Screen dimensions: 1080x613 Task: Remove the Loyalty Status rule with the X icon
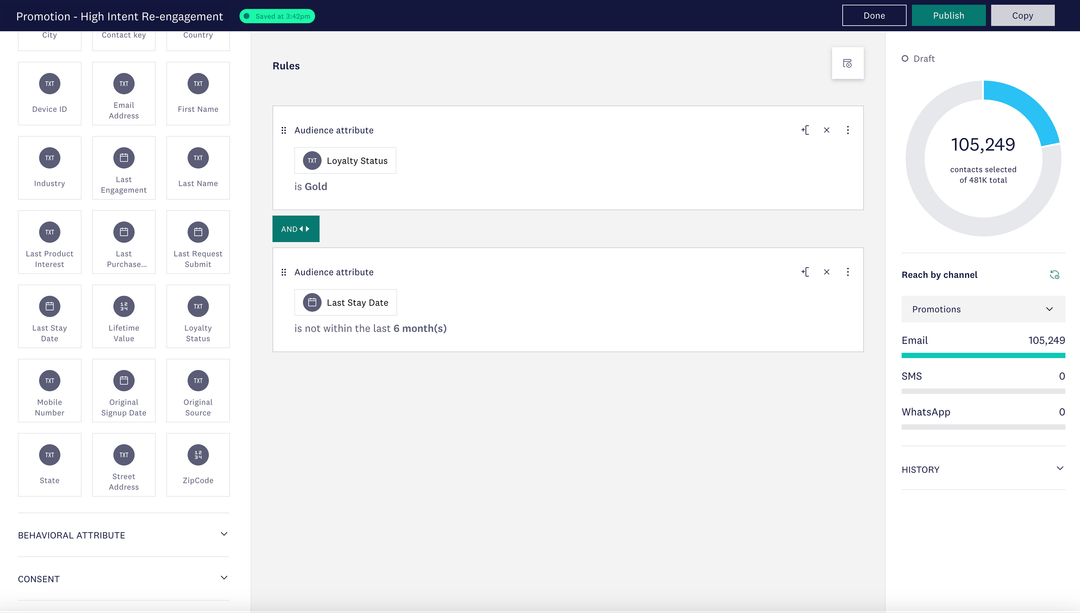[x=826, y=130]
